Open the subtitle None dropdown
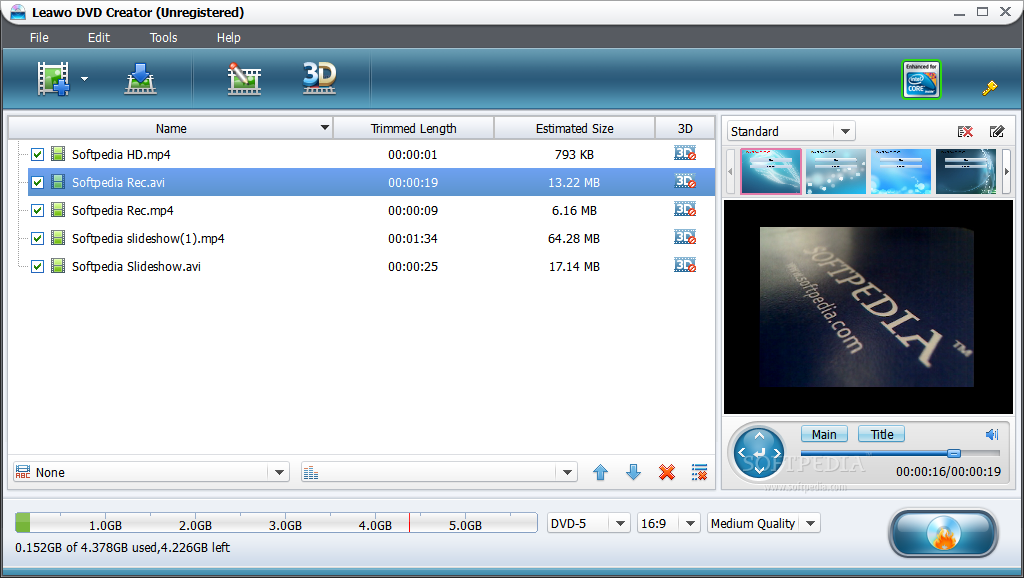The image size is (1024, 578). (x=280, y=472)
